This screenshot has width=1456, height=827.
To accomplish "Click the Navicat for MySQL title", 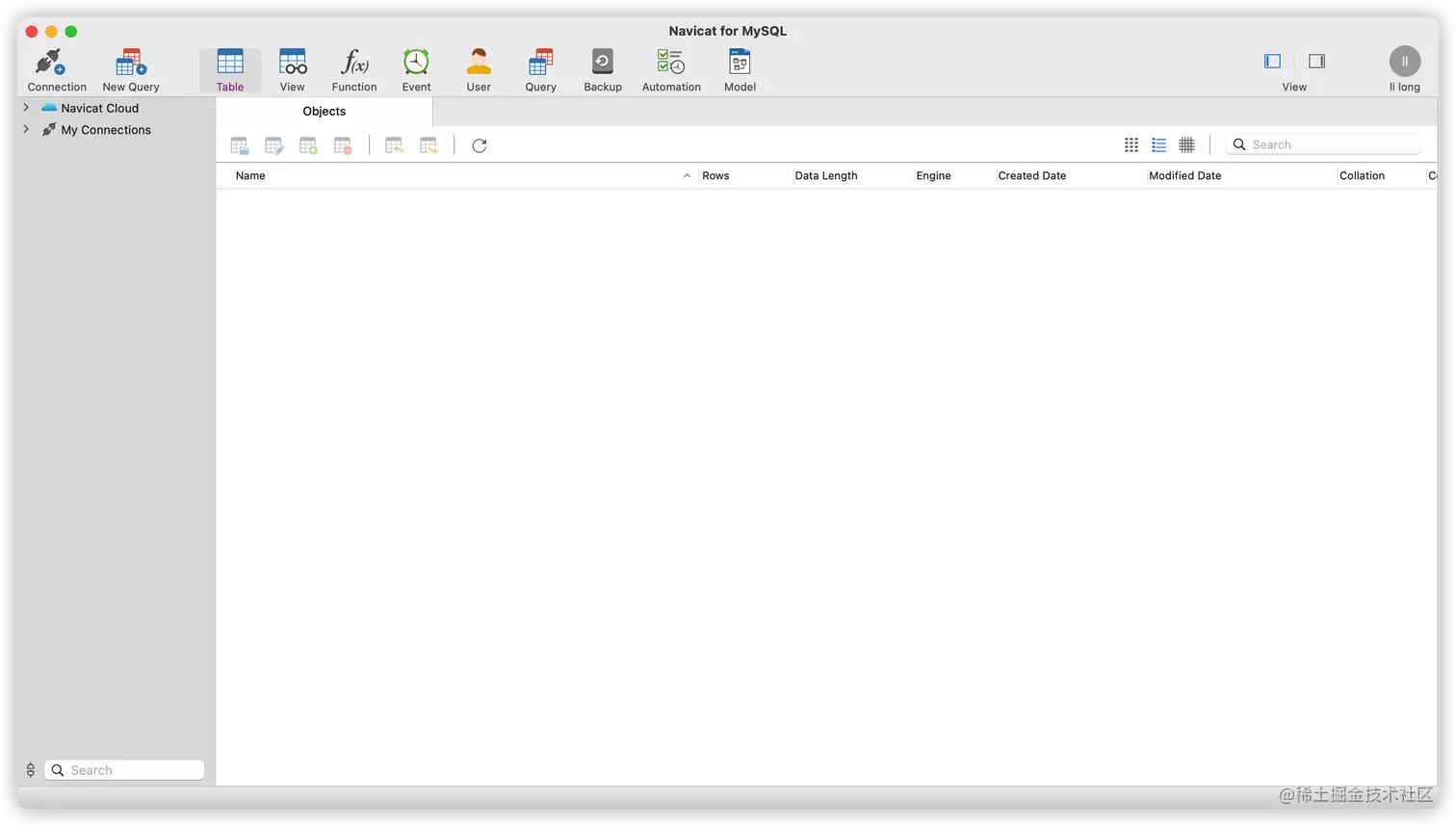I will point(728,31).
